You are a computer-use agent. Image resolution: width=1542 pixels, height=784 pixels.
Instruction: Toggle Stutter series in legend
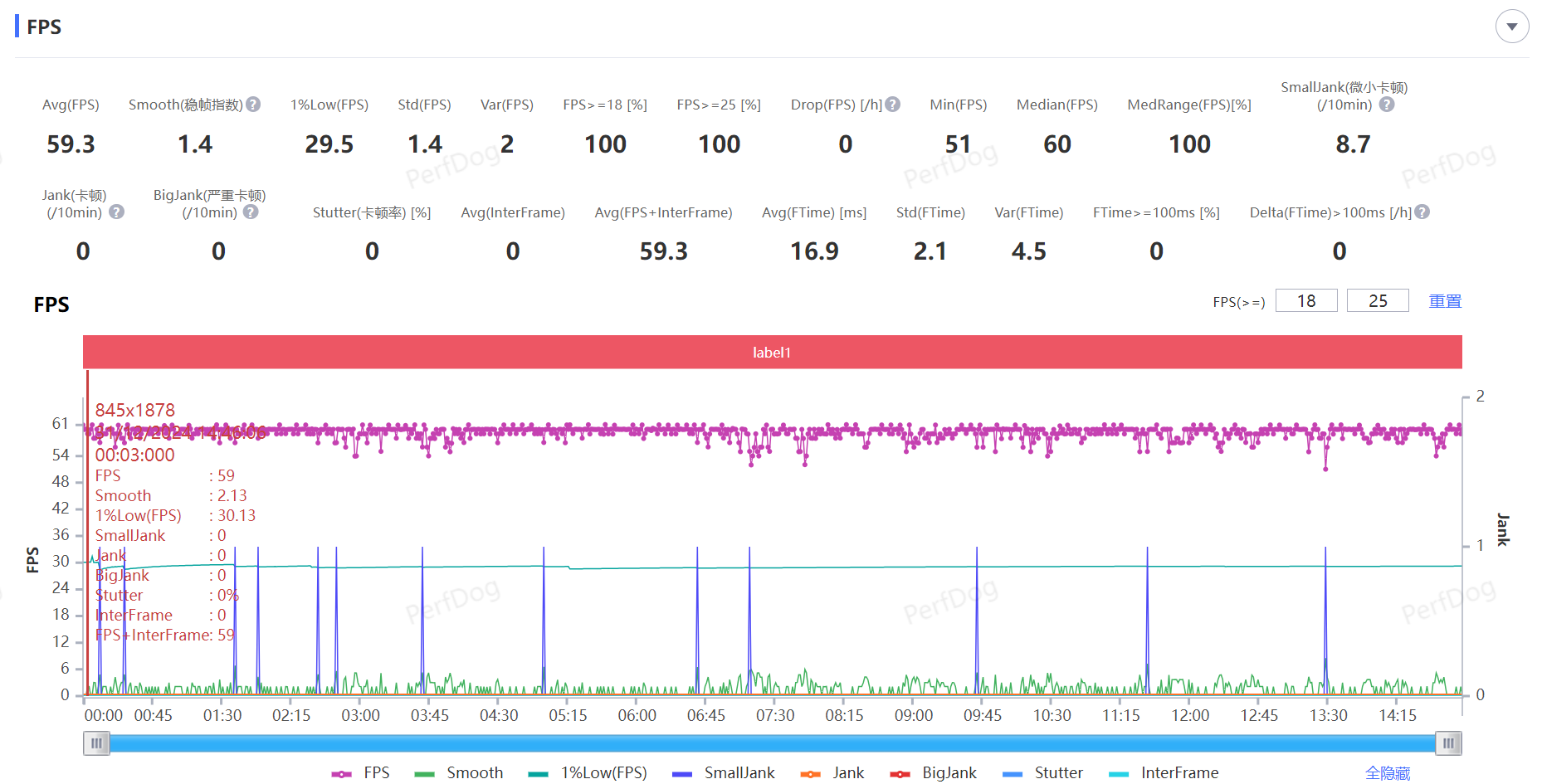click(1042, 773)
